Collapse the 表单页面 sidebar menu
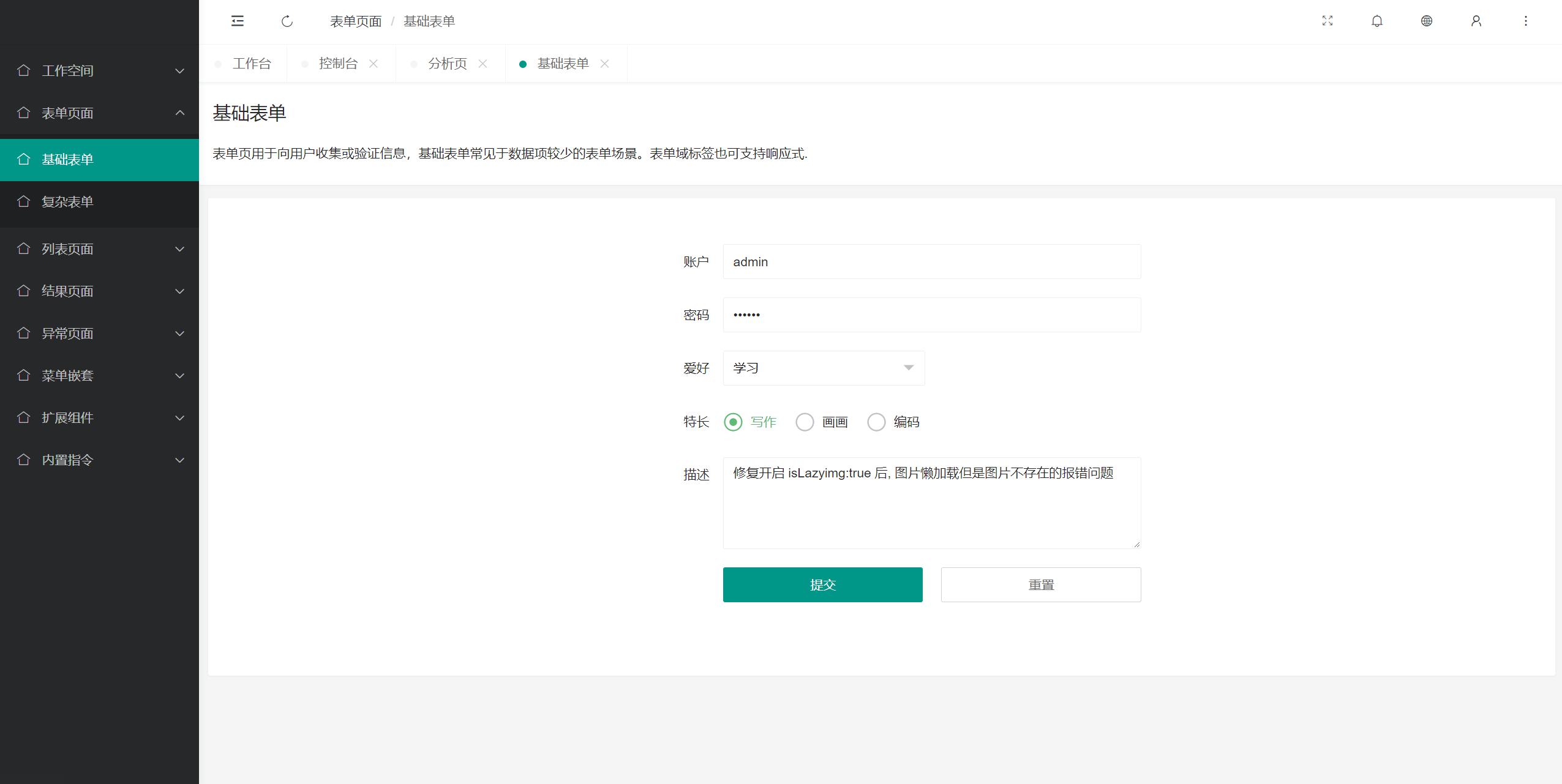The height and width of the screenshot is (784, 1562). 99,113
